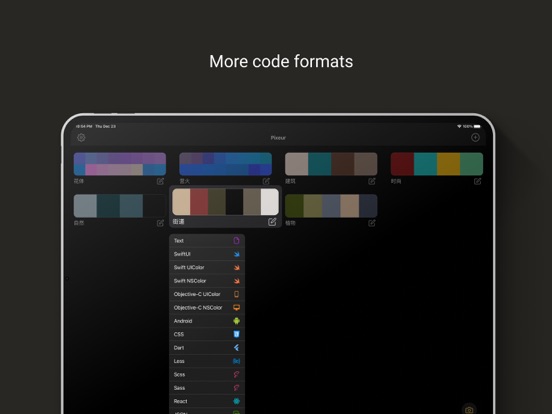Click the blue Swift icon for SwiftUI
The height and width of the screenshot is (414, 552).
pos(236,254)
